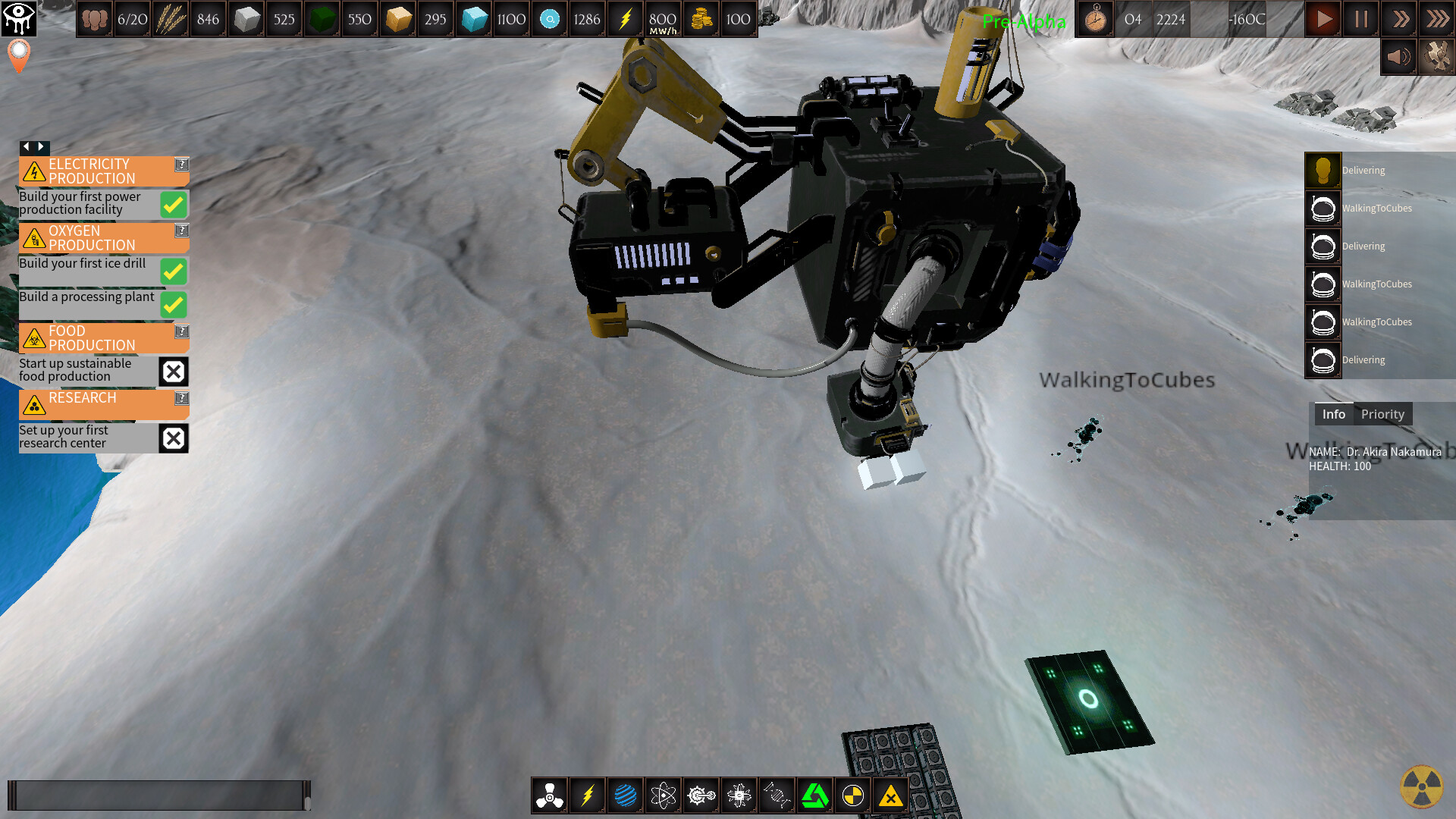Toggle the sound volume control
This screenshot has height=819, width=1456.
[x=1398, y=55]
